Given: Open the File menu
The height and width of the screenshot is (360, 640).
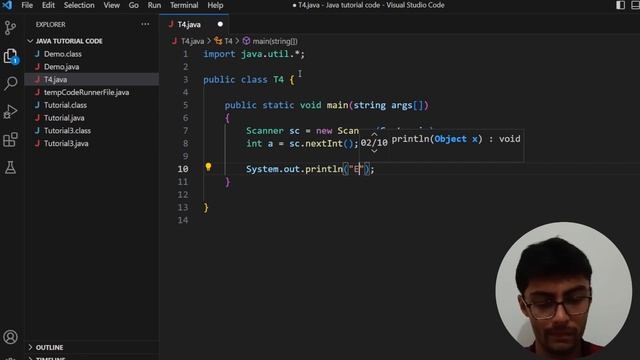Looking at the screenshot, I should (x=27, y=5).
